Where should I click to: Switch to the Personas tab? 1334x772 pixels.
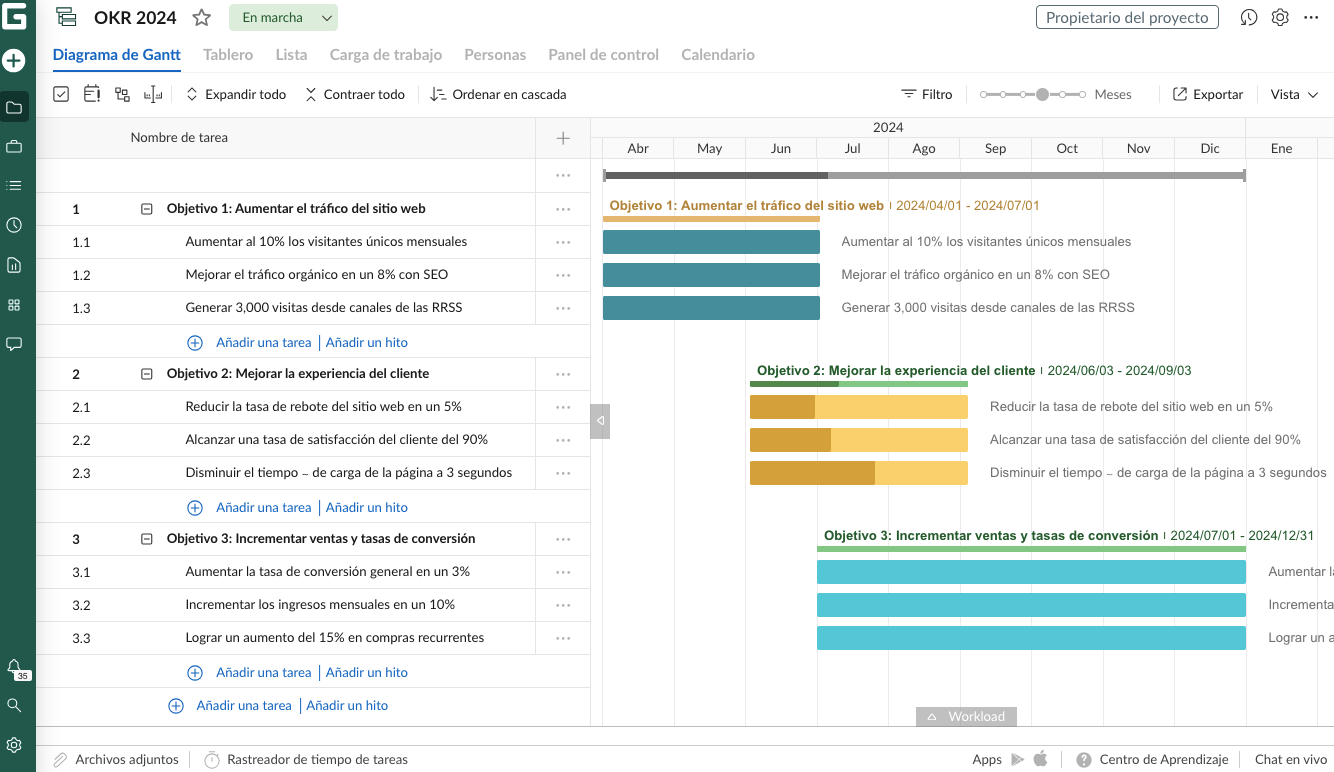coord(495,55)
